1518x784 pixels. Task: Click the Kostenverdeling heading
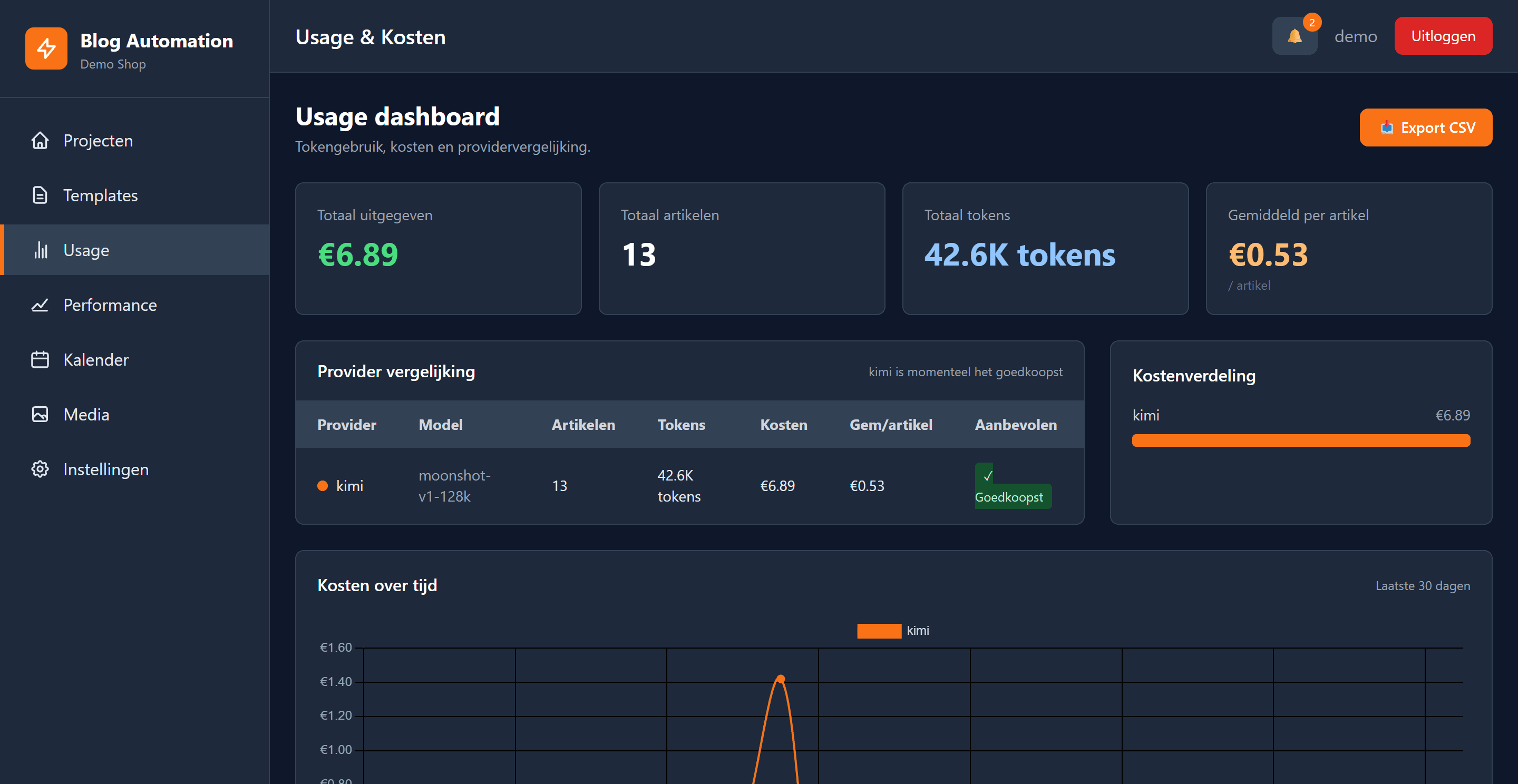click(x=1194, y=376)
